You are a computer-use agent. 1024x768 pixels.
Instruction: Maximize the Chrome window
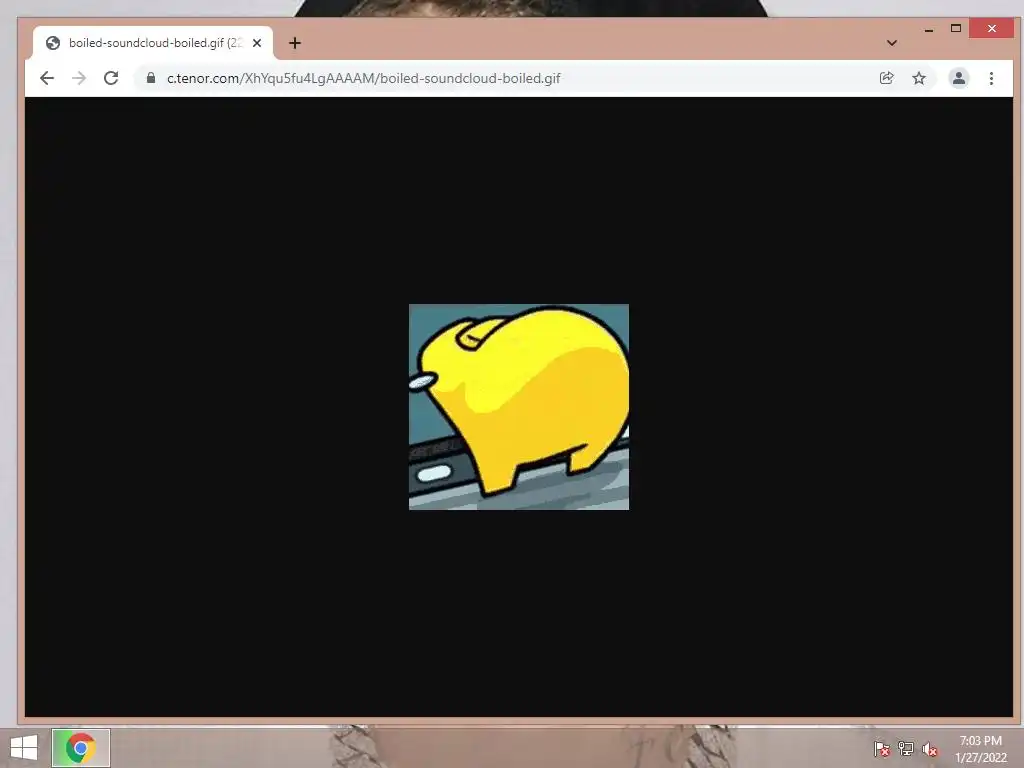coord(955,29)
